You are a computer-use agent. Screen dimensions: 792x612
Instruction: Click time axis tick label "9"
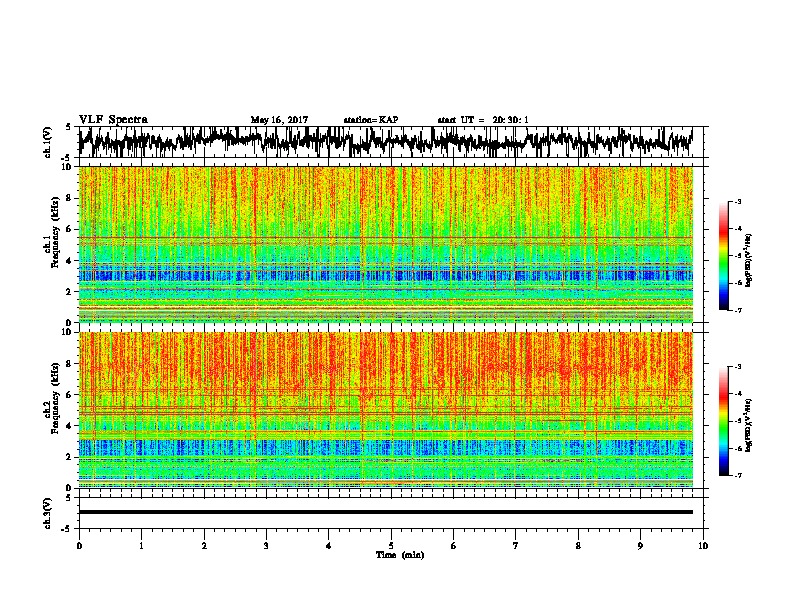pos(640,546)
